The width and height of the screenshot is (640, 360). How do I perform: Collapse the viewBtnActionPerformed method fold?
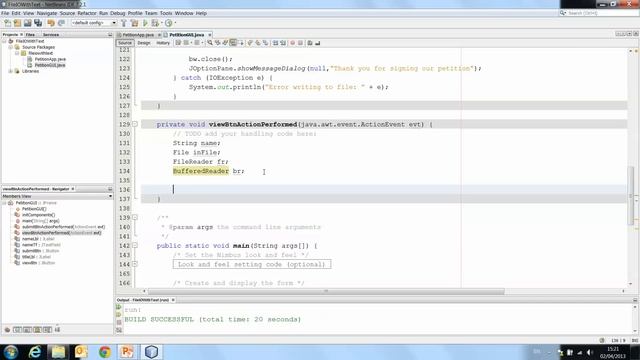pos(135,124)
